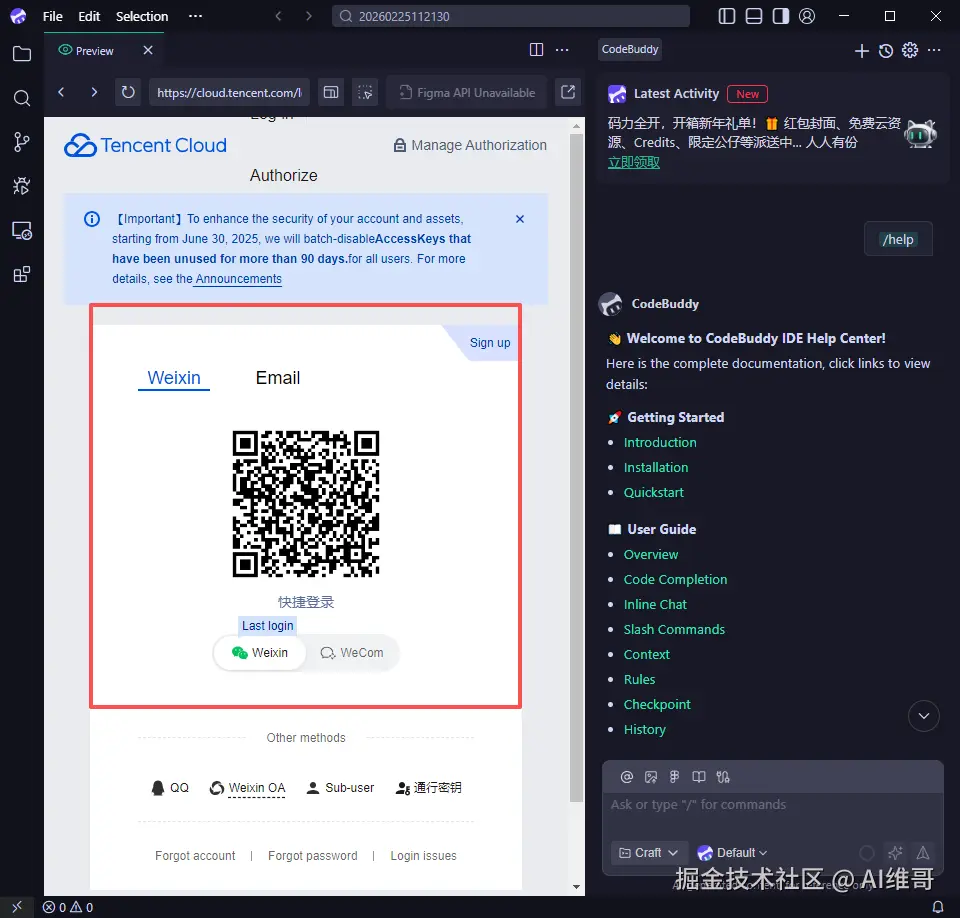Attach an image to chat input

click(x=651, y=777)
